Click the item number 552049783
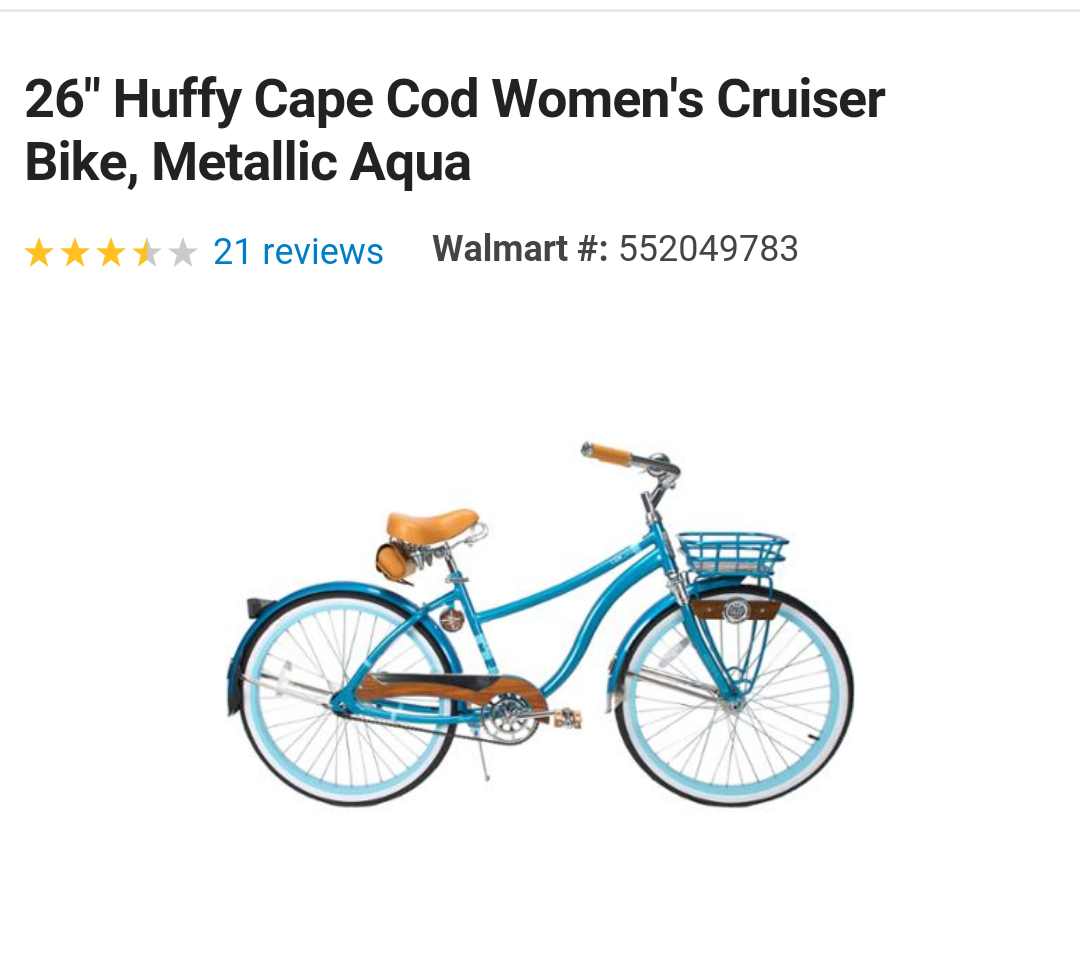 pyautogui.click(x=712, y=248)
